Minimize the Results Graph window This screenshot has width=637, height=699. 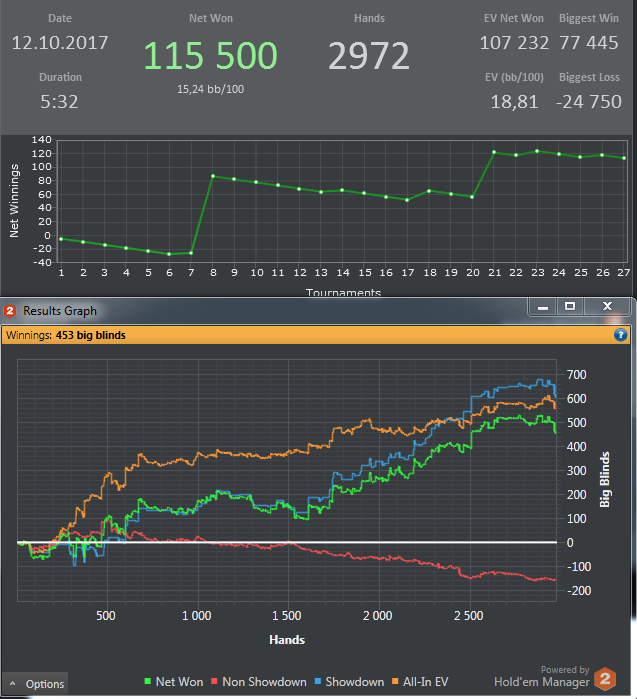tap(542, 307)
